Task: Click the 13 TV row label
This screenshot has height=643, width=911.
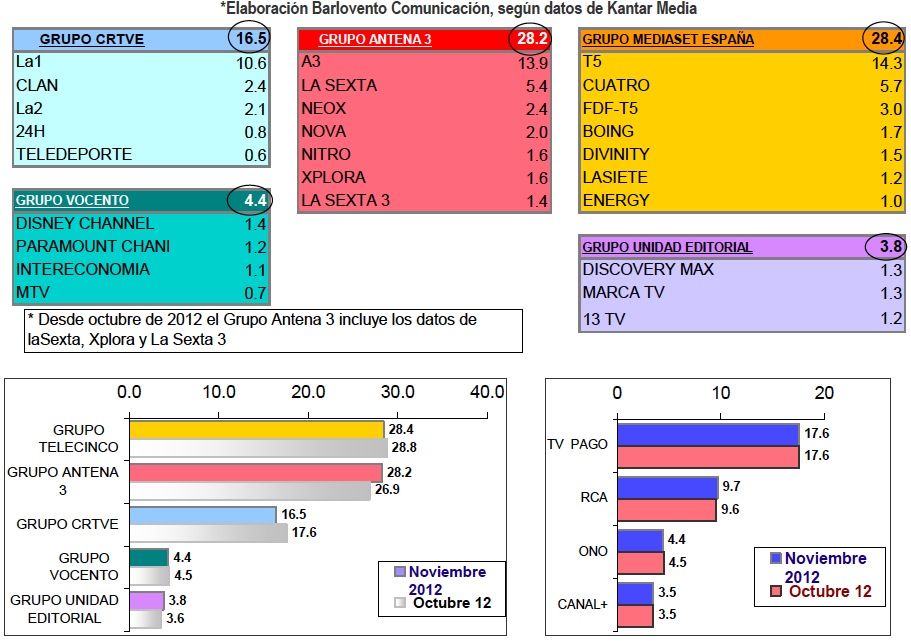Action: pos(604,319)
